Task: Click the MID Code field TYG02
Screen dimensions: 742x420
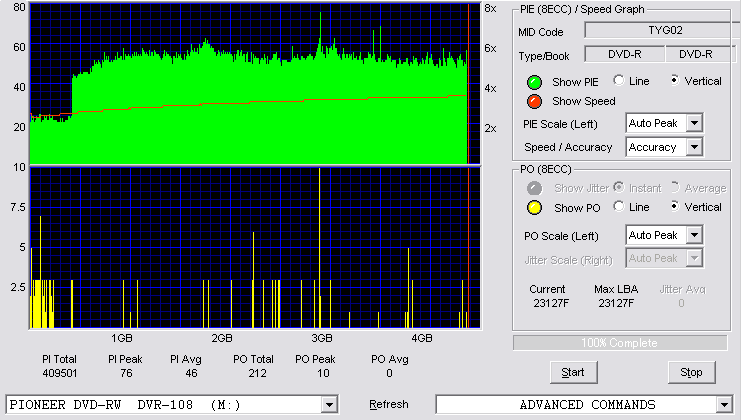Action: click(x=663, y=30)
